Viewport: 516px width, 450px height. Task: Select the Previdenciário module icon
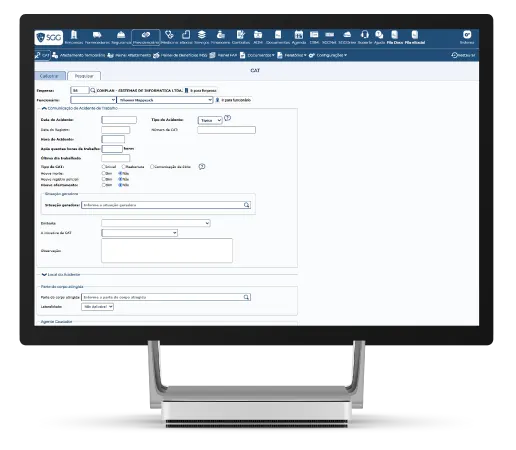(146, 37)
